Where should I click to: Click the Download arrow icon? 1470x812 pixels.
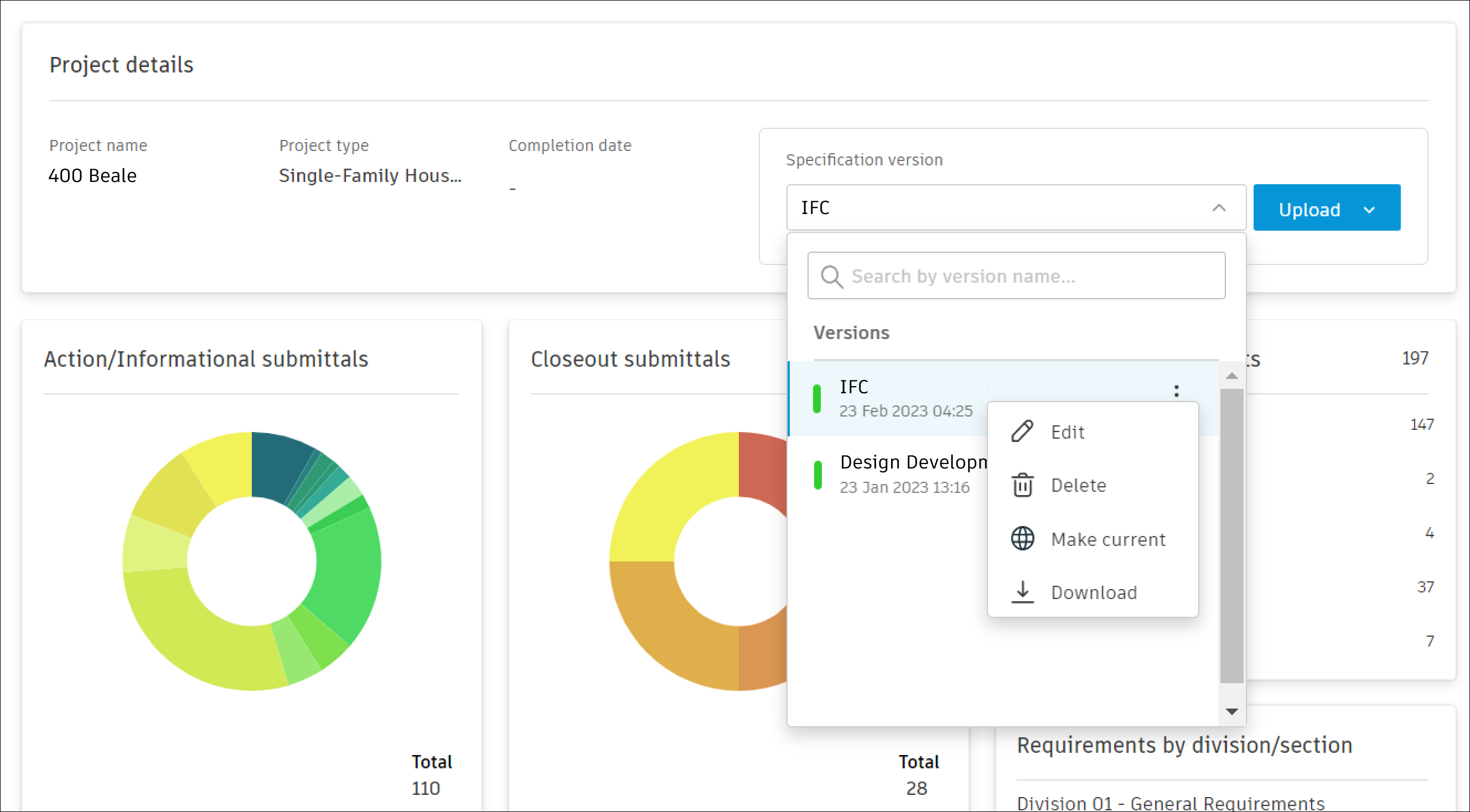1022,592
